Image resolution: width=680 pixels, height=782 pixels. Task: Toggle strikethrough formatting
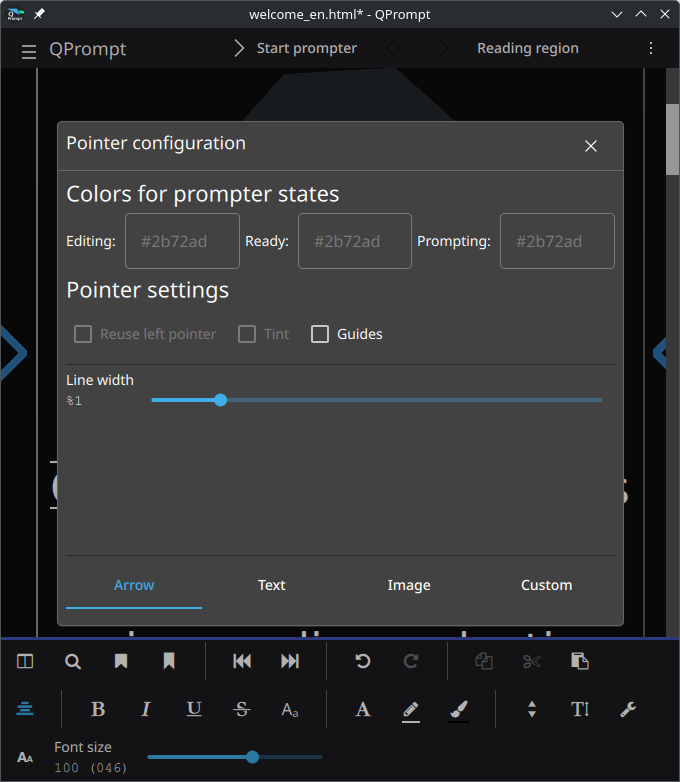[x=242, y=709]
